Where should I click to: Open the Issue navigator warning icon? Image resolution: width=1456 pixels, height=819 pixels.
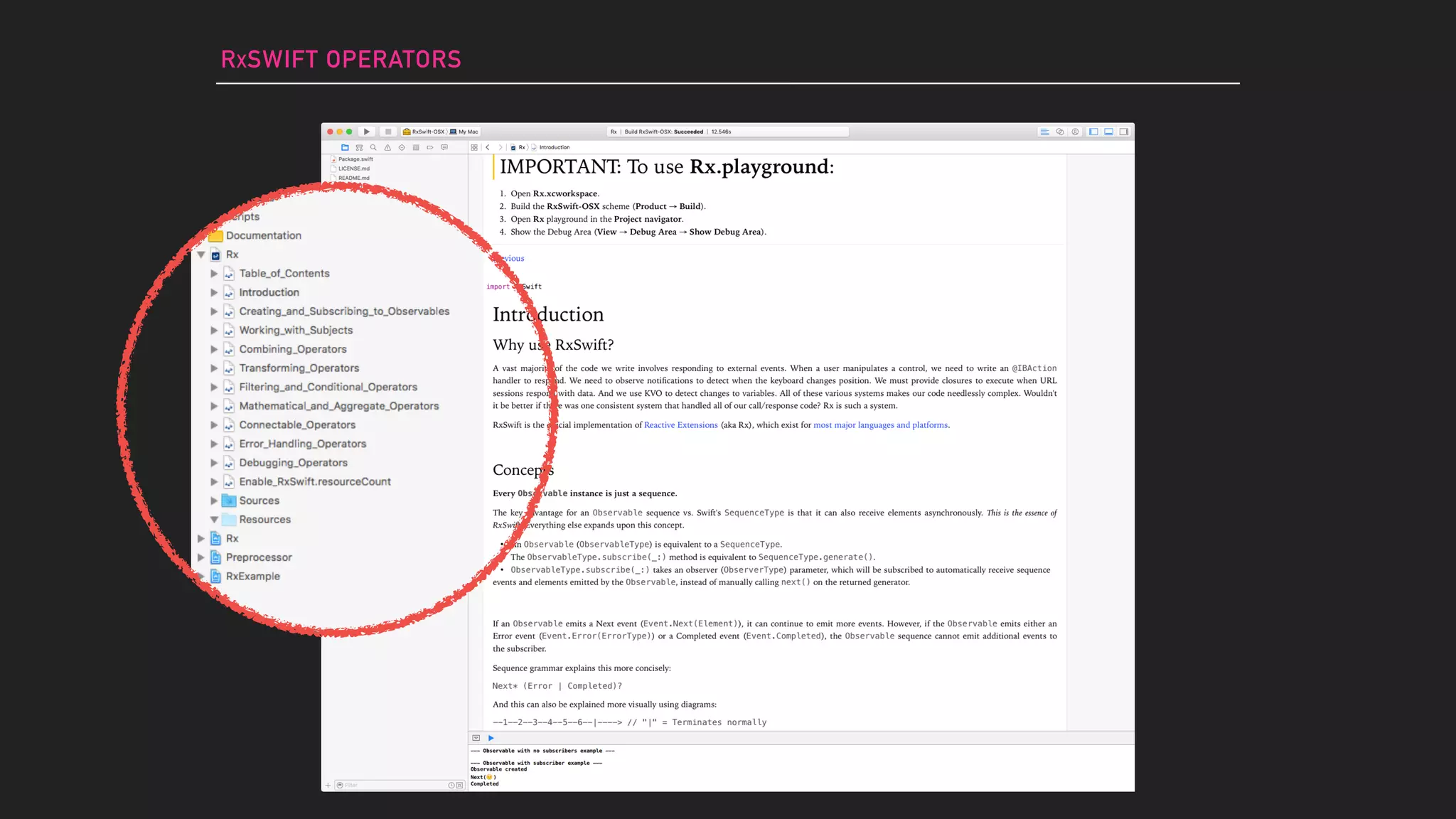(387, 148)
